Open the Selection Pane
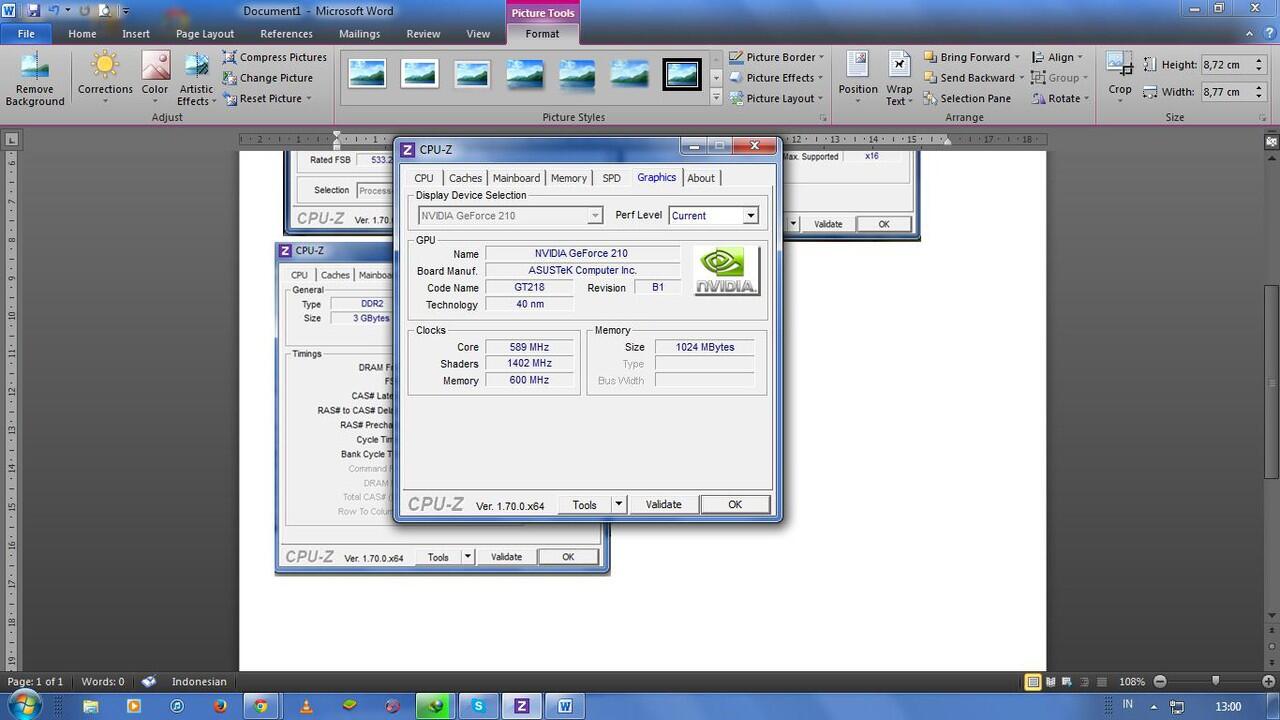 (x=967, y=98)
